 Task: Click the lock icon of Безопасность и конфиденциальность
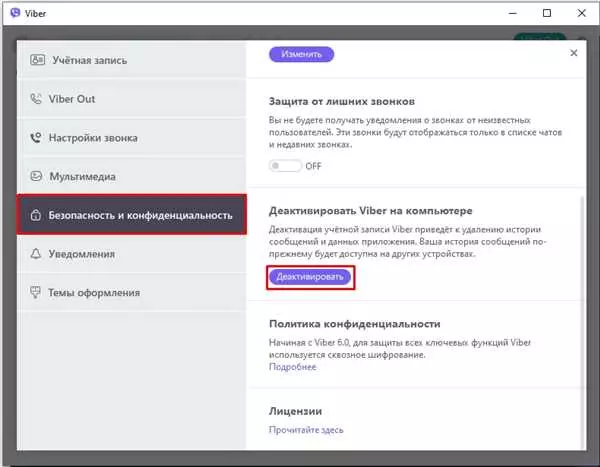[36, 215]
